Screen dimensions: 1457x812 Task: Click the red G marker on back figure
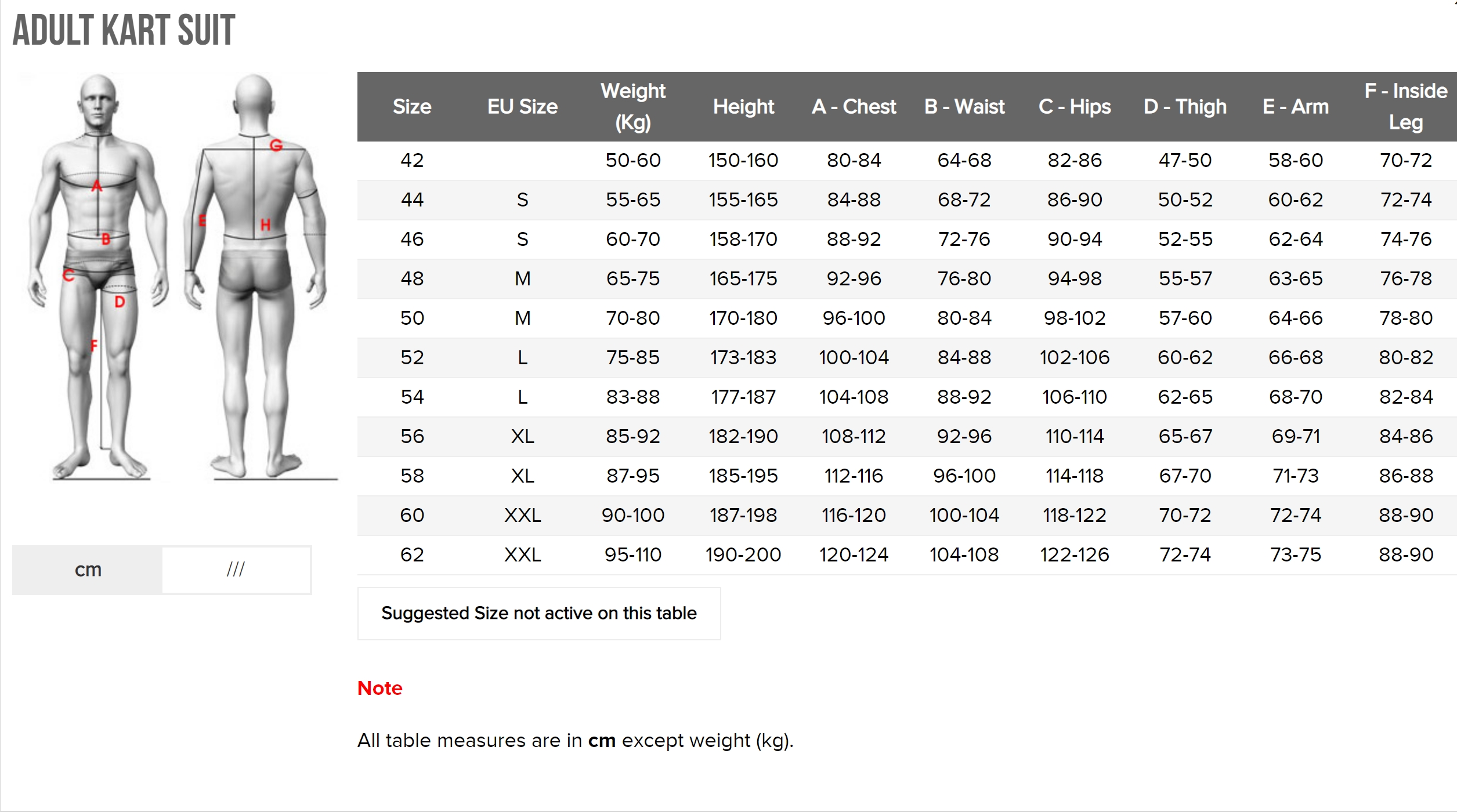(276, 145)
